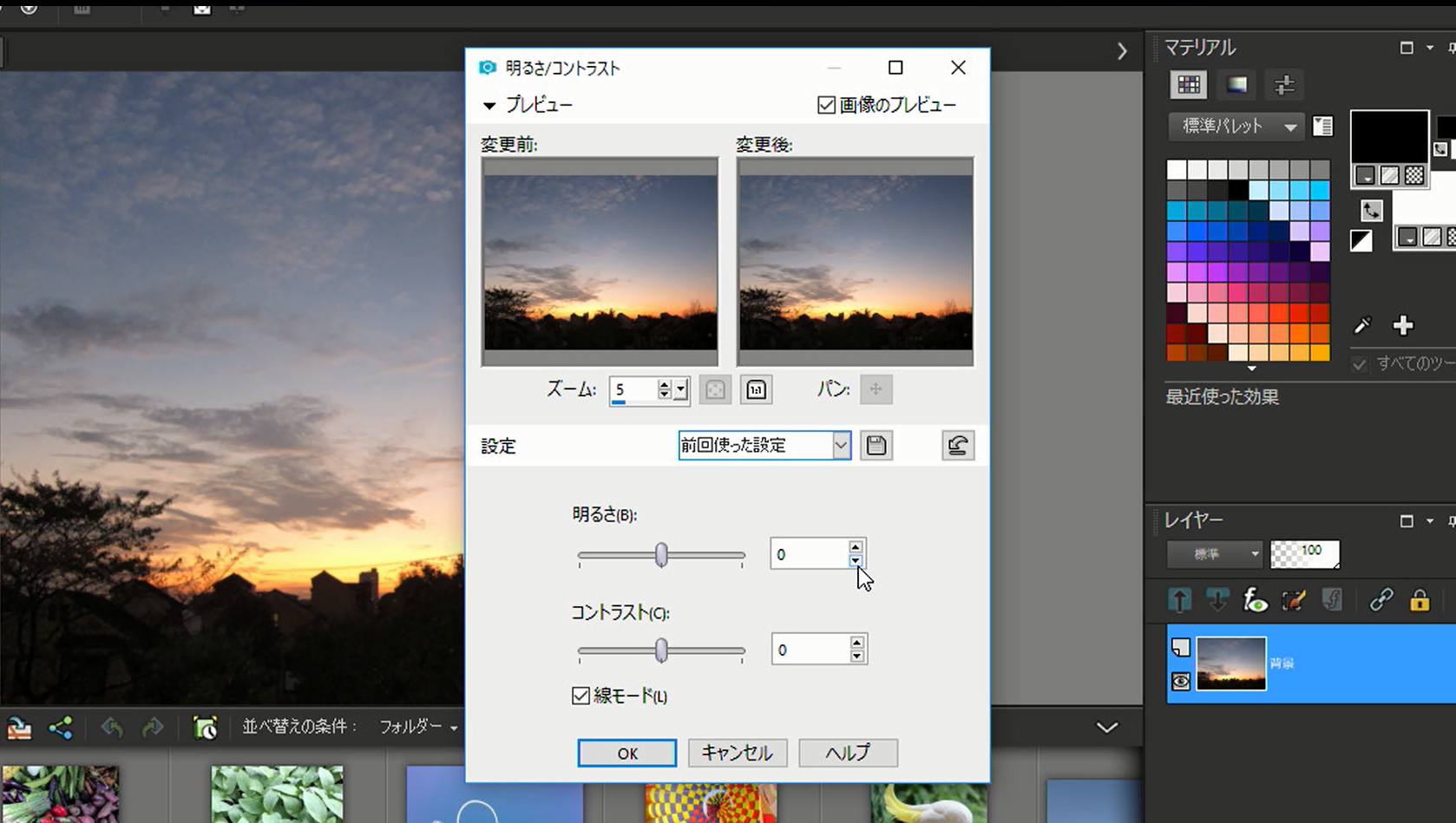Viewport: 1456px width, 823px height.
Task: Click the OK button
Action: pyautogui.click(x=626, y=753)
